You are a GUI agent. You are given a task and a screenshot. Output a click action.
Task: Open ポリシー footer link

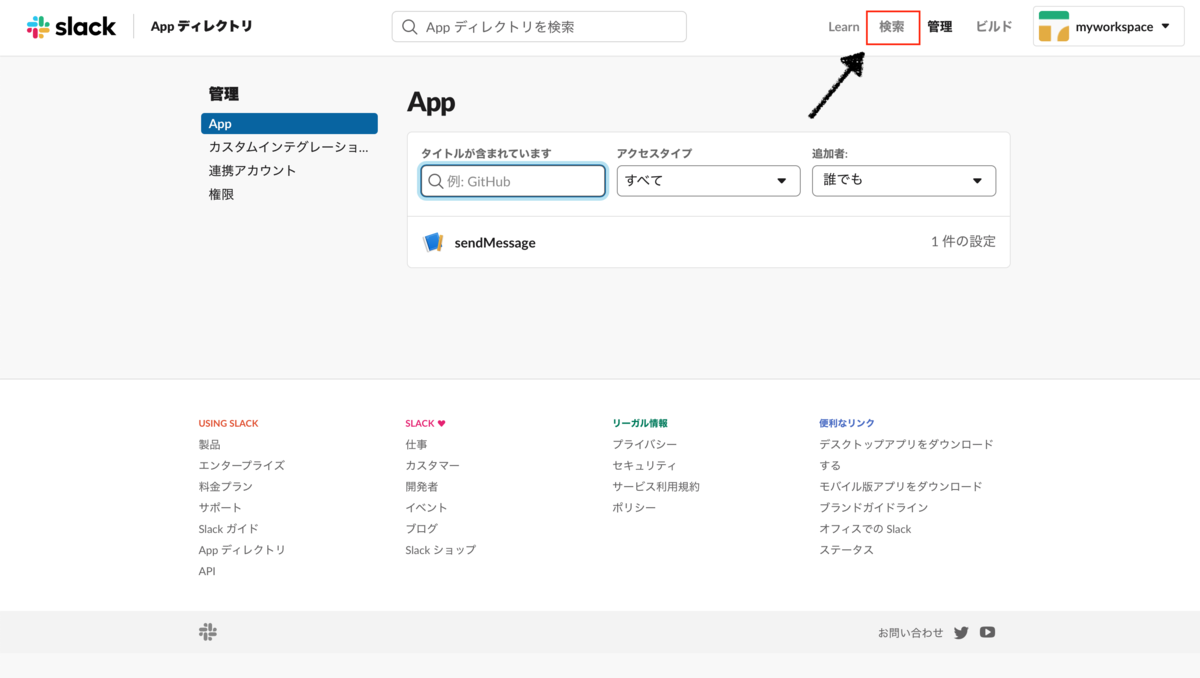634,507
